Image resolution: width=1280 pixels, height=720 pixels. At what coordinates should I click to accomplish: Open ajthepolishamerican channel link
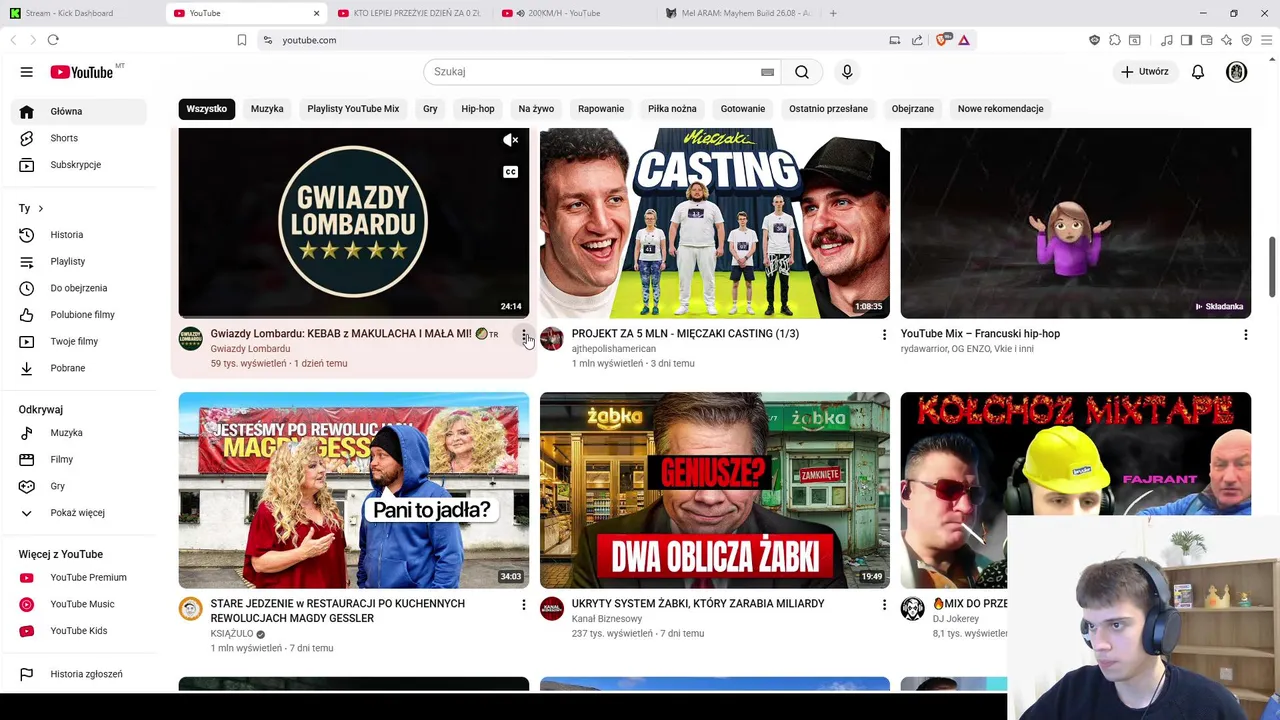coord(614,349)
